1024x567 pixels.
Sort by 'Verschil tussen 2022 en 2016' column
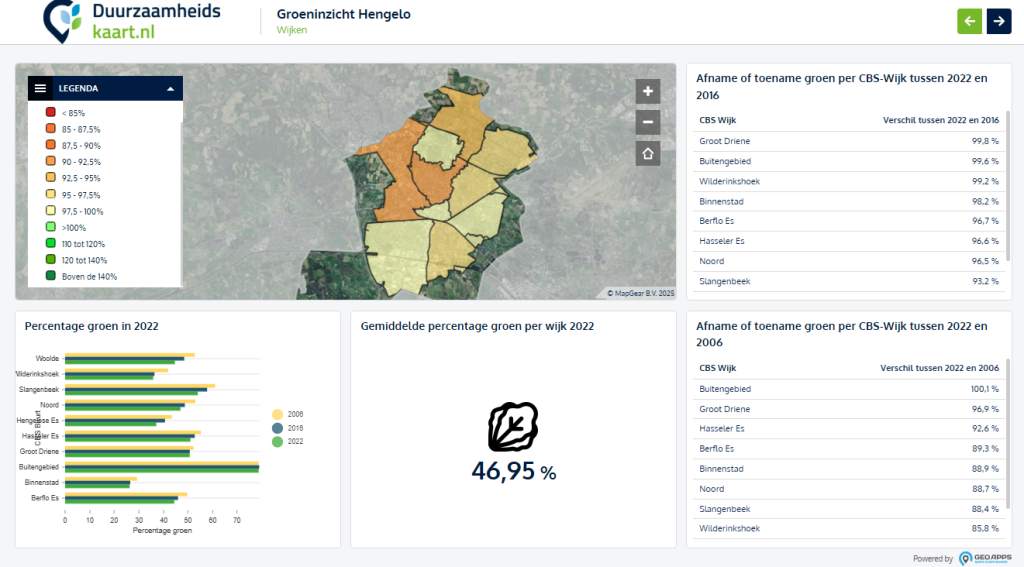pos(940,120)
